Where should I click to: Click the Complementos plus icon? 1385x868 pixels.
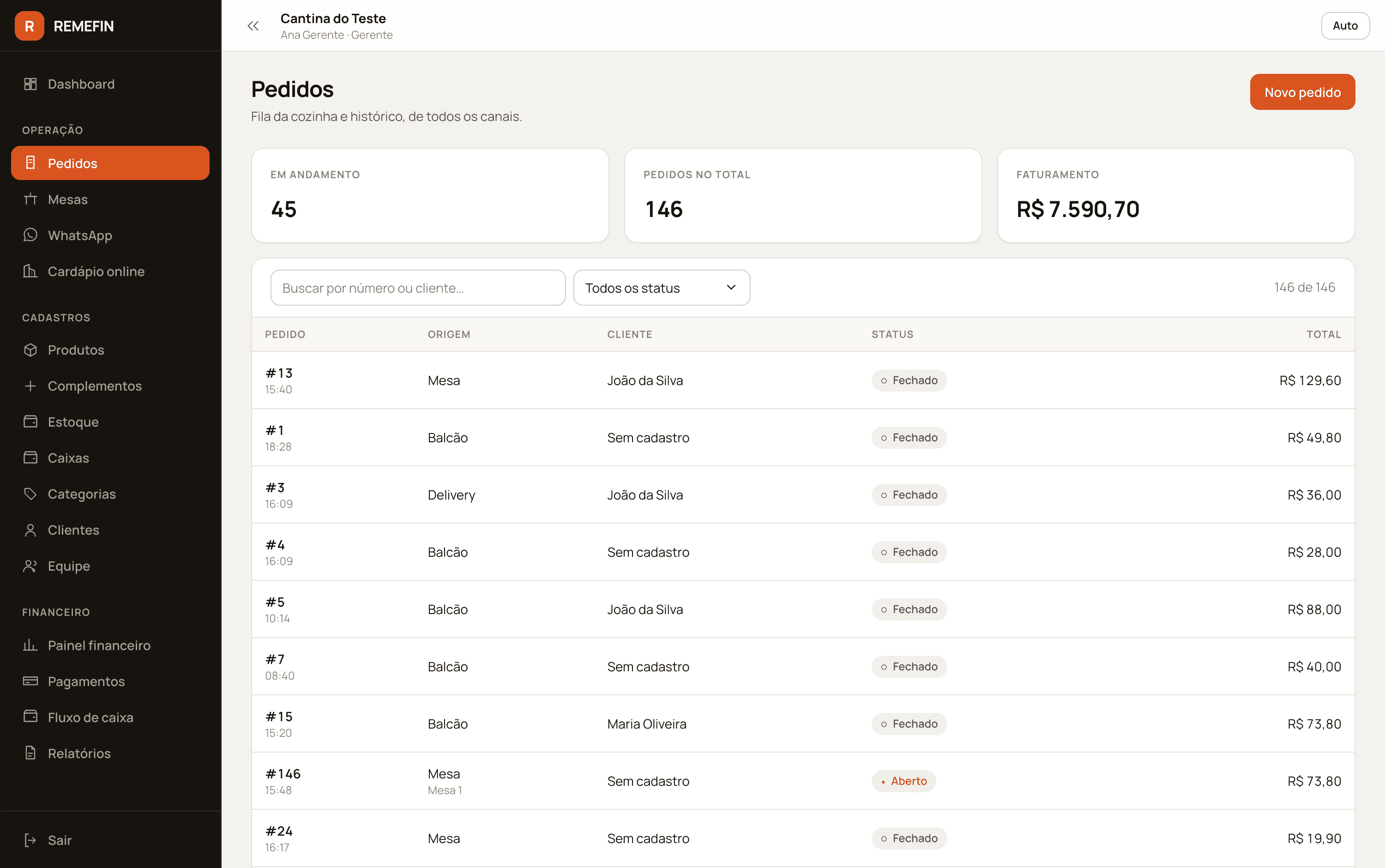30,386
